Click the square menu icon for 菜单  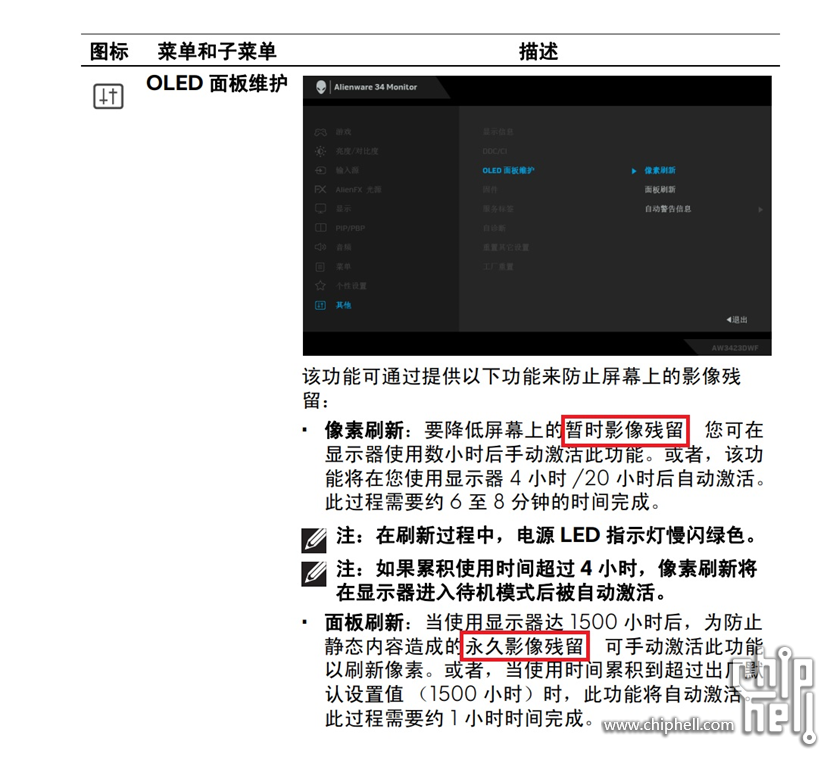click(320, 267)
